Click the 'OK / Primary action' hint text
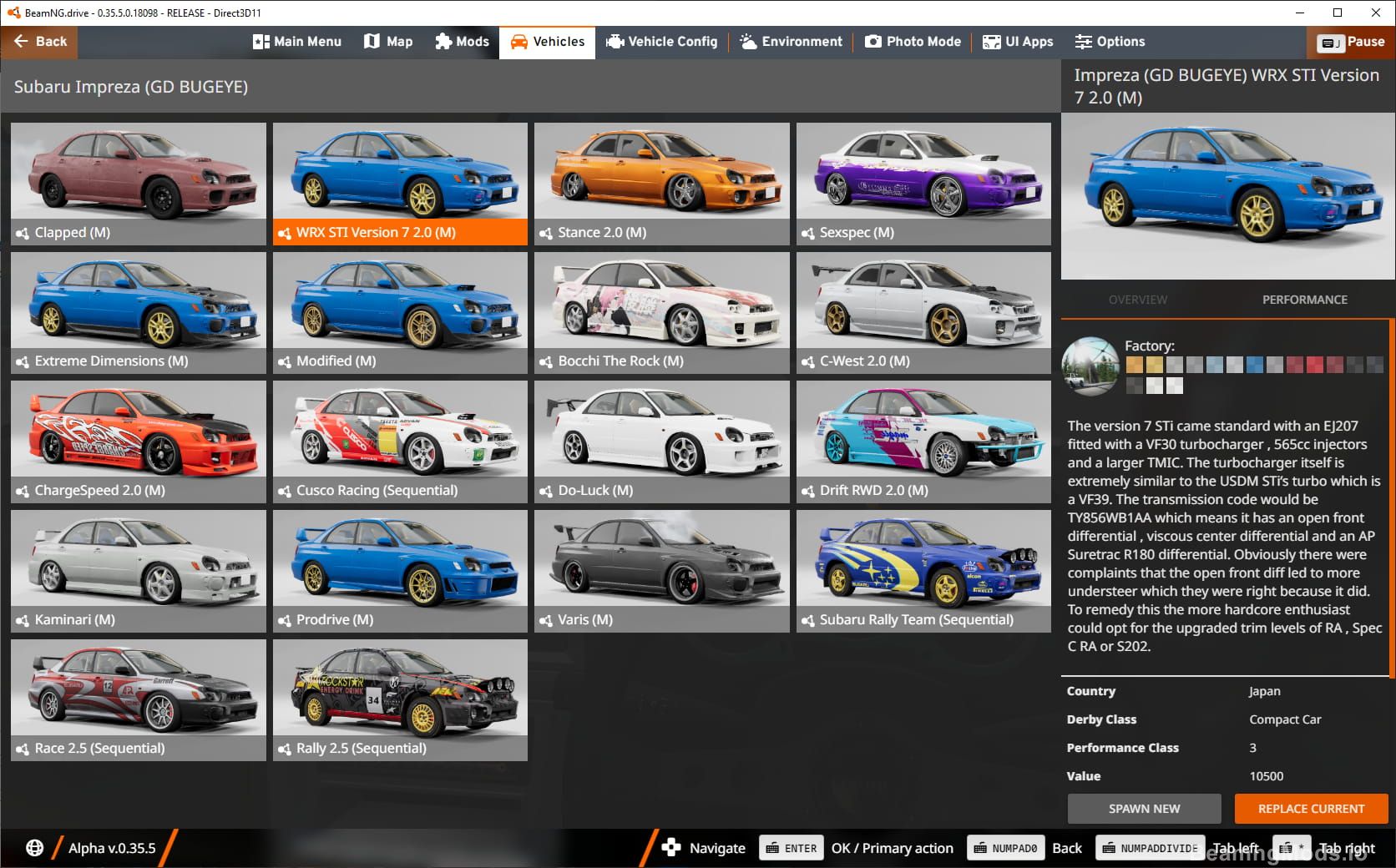Viewport: 1396px width, 868px height. tap(892, 848)
